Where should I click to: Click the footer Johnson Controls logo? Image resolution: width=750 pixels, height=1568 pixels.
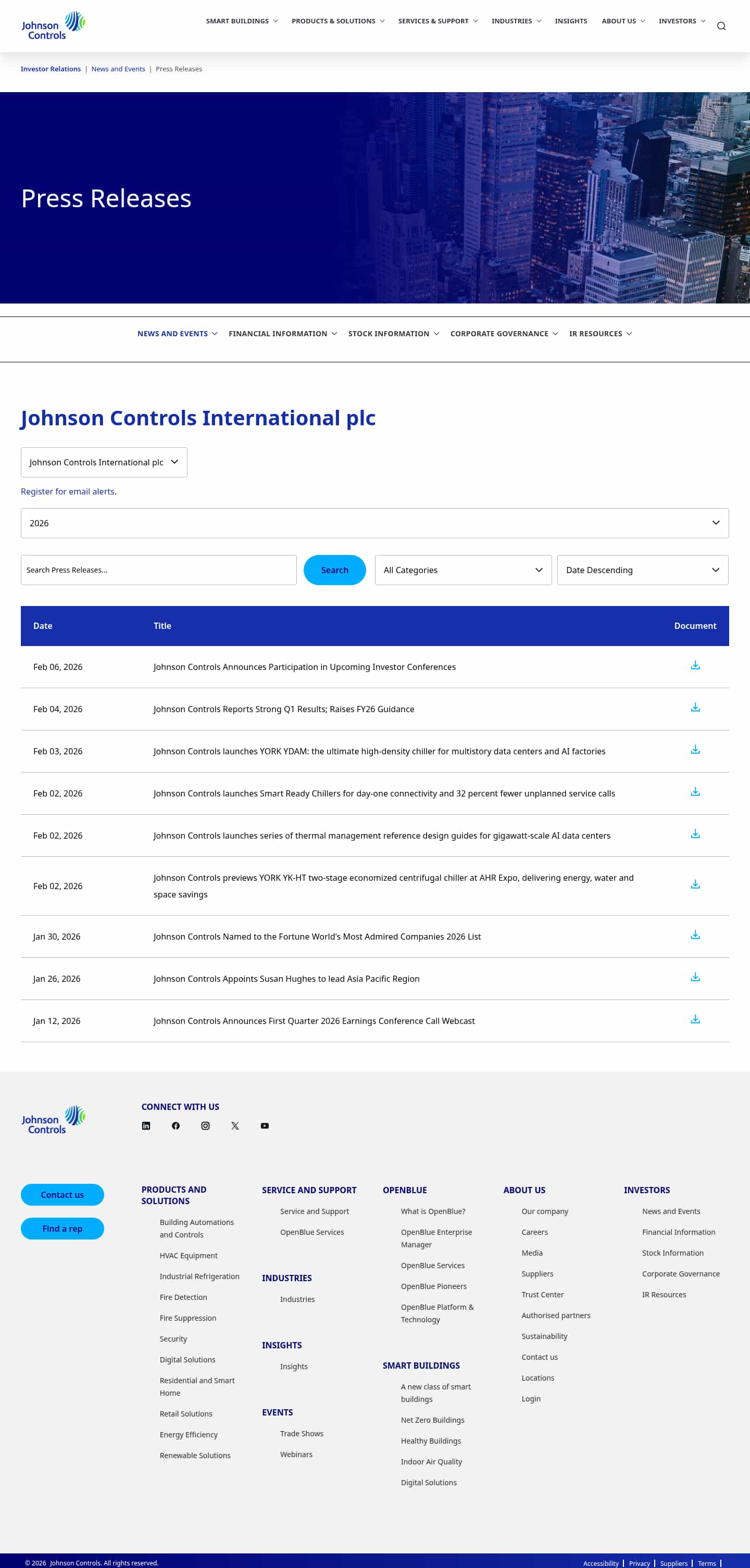click(x=54, y=1119)
